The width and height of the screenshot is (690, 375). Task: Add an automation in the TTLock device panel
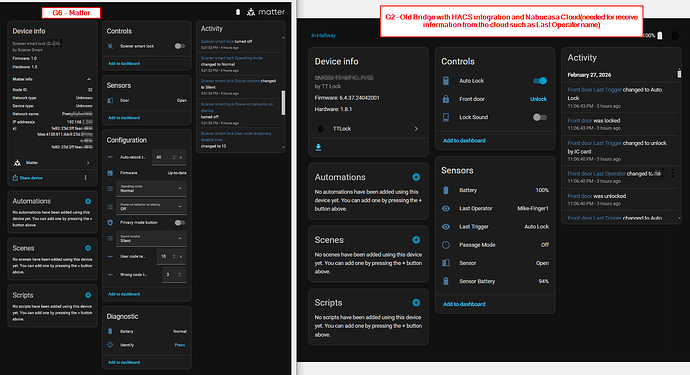[x=416, y=177]
